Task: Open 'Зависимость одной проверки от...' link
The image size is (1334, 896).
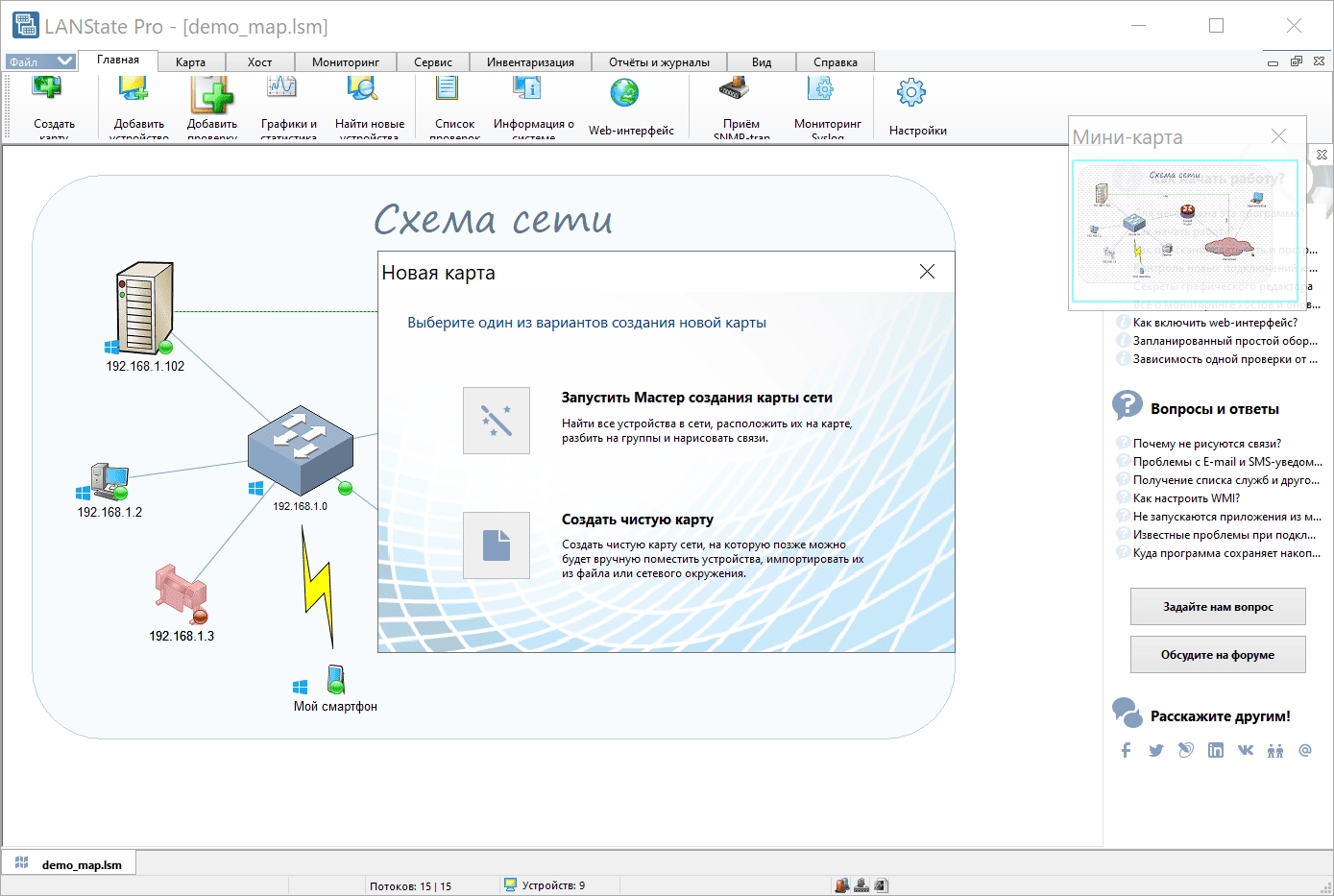Action: tap(1225, 359)
